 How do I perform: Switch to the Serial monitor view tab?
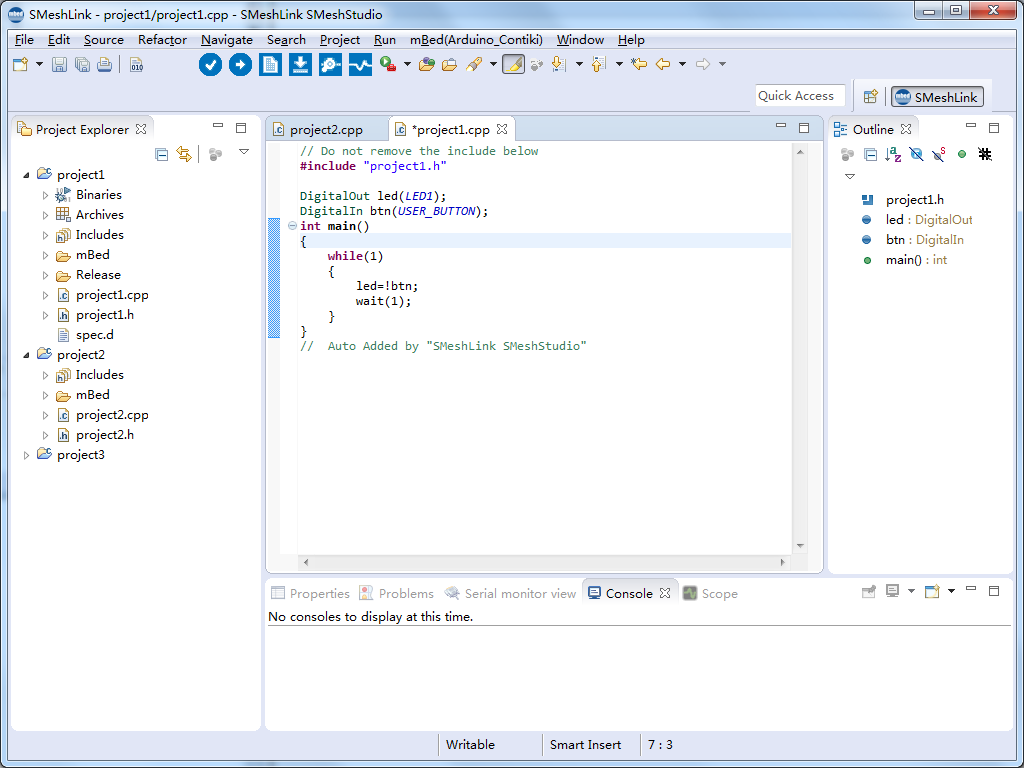point(510,594)
